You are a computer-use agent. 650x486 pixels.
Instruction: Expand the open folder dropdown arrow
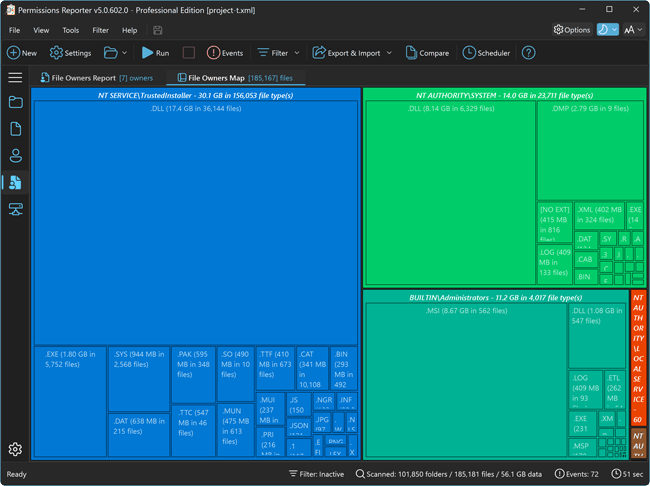pos(124,53)
